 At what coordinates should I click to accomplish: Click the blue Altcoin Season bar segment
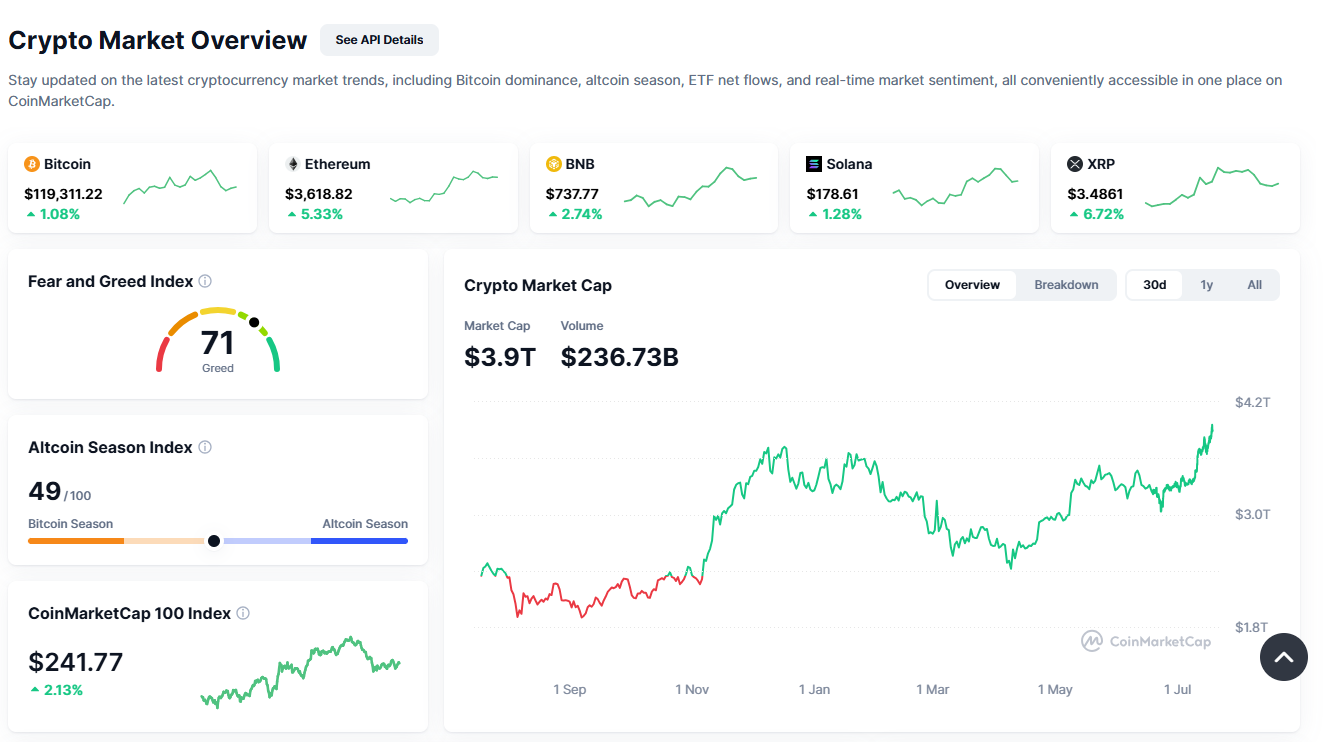pos(359,541)
